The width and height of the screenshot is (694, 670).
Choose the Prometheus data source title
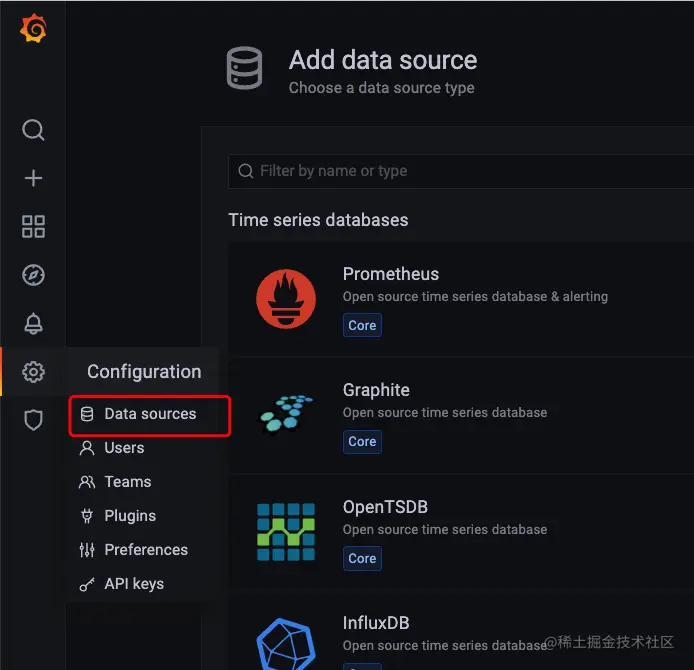tap(391, 274)
